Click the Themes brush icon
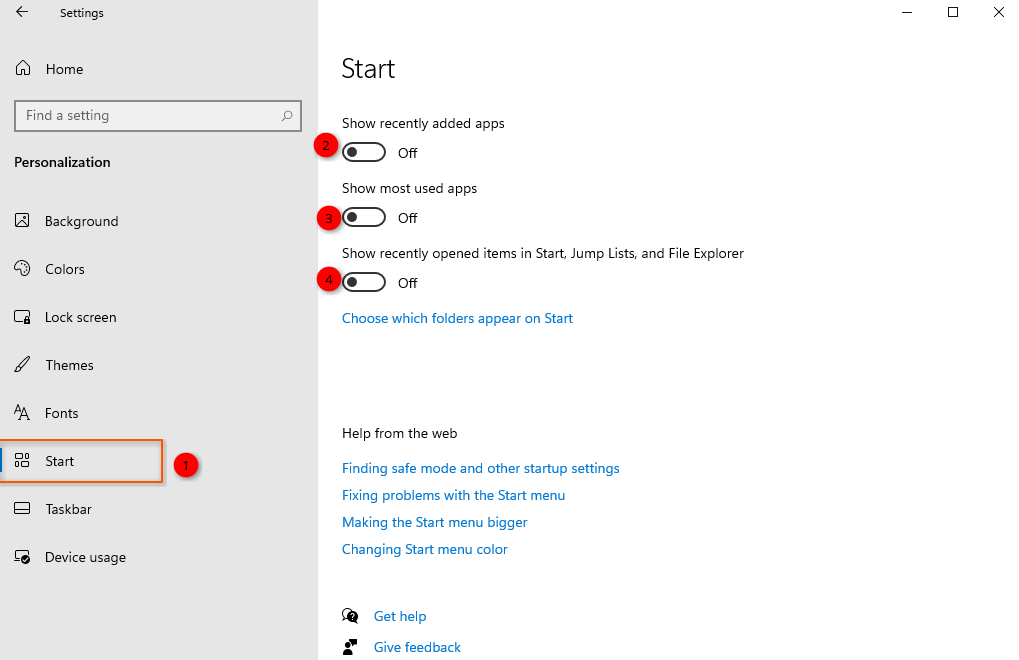 click(22, 365)
